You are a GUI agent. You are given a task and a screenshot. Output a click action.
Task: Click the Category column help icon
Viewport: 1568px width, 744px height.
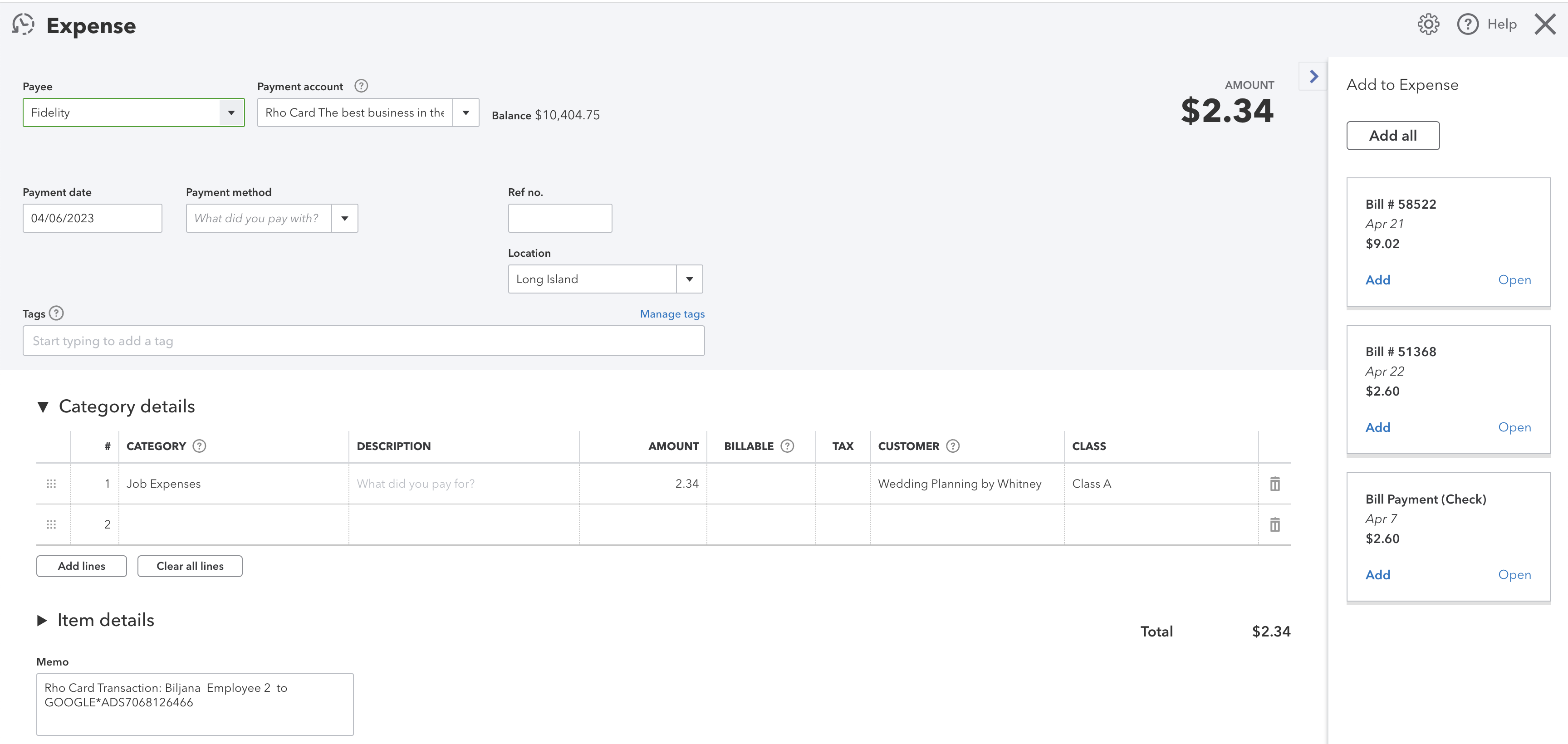click(x=199, y=445)
